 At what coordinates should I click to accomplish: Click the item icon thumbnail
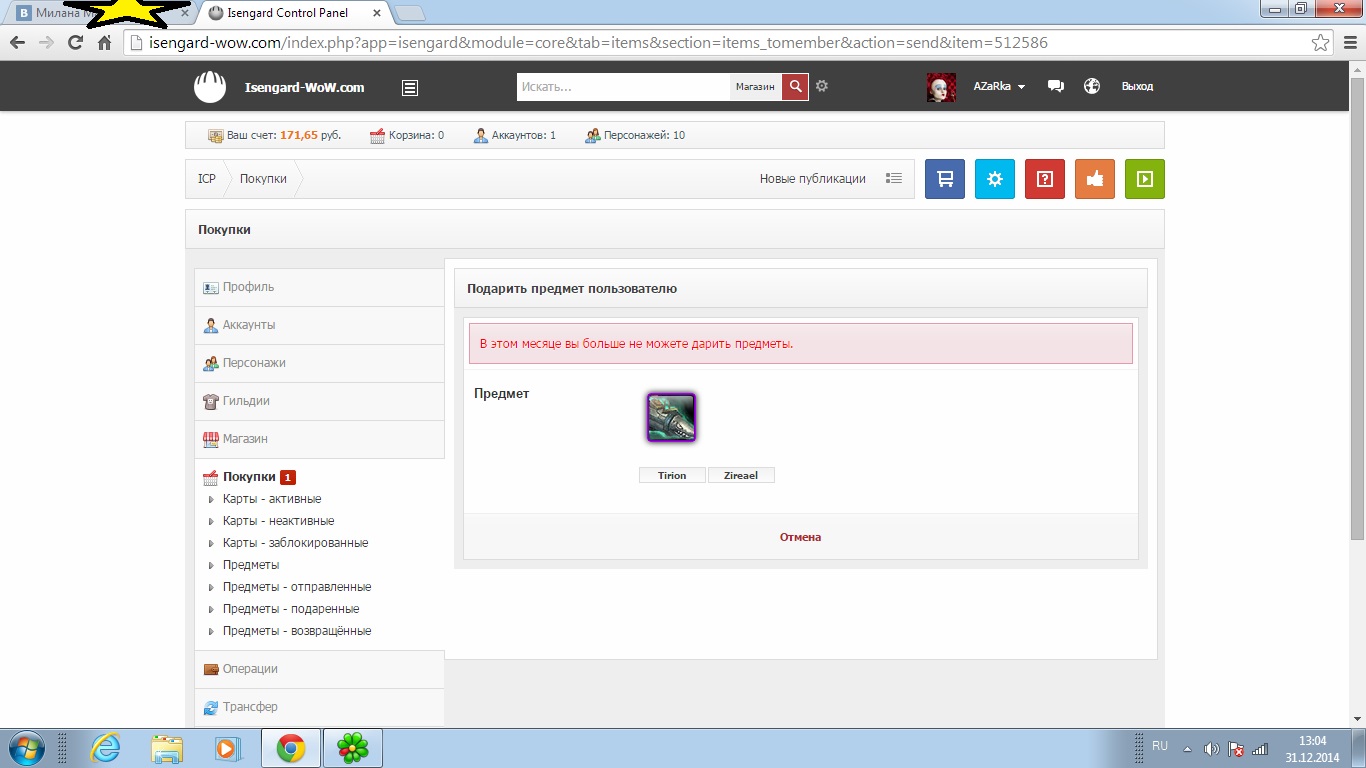click(x=671, y=417)
